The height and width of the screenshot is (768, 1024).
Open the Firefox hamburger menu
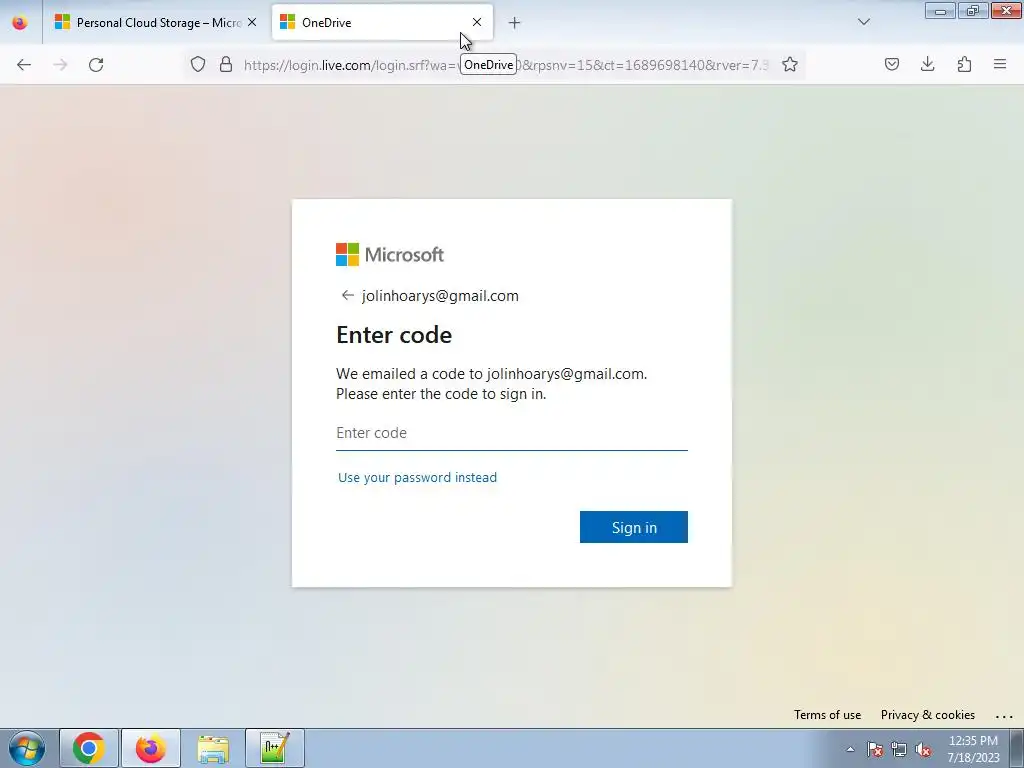pyautogui.click(x=1000, y=65)
